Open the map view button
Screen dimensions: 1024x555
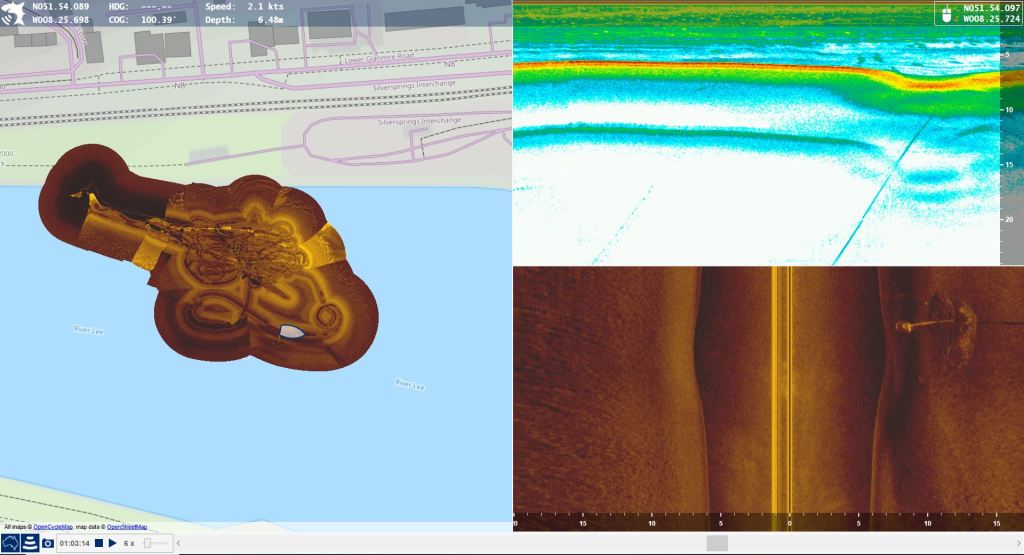[11, 543]
